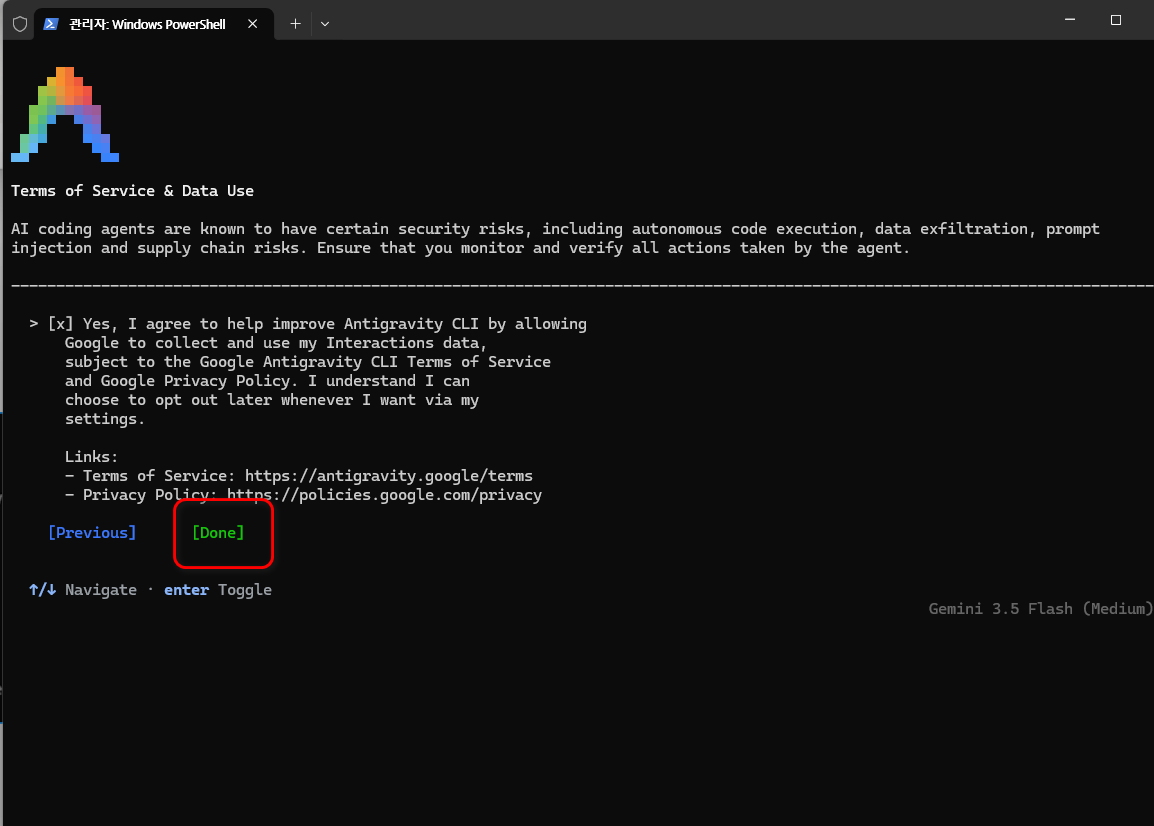Click the 'enter Toggle' hint text
Viewport: 1154px width, 826px height.
pos(218,590)
